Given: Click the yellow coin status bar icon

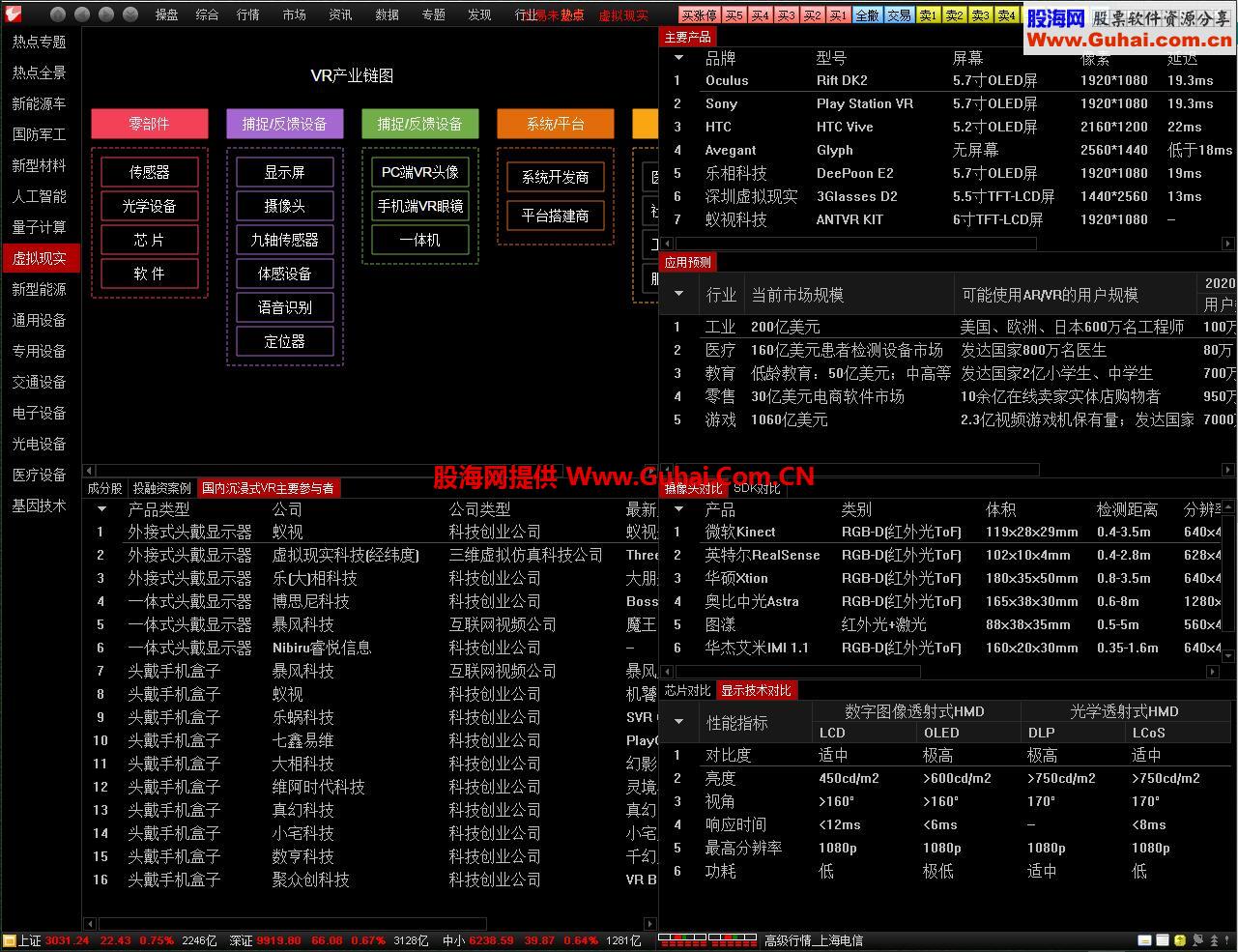Looking at the screenshot, I should [1179, 940].
